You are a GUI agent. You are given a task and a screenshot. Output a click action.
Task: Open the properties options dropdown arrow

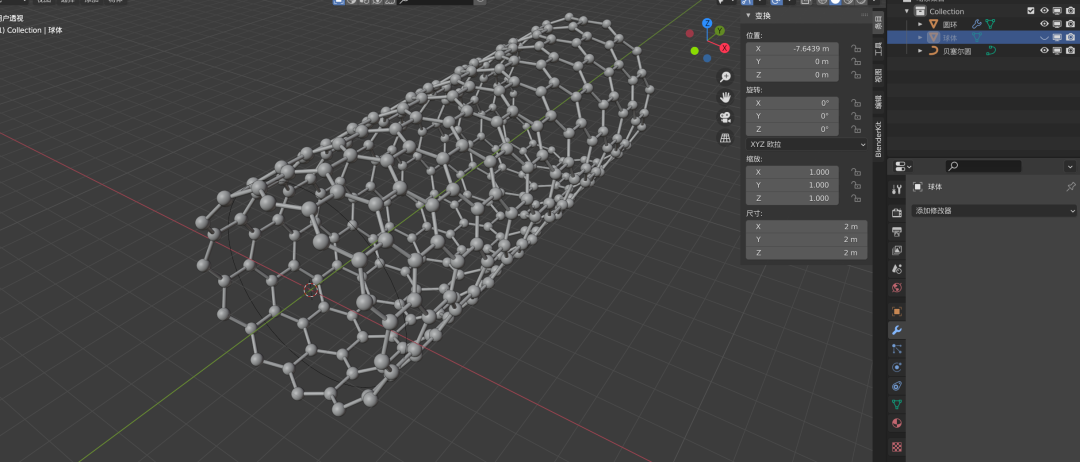pyautogui.click(x=1070, y=167)
